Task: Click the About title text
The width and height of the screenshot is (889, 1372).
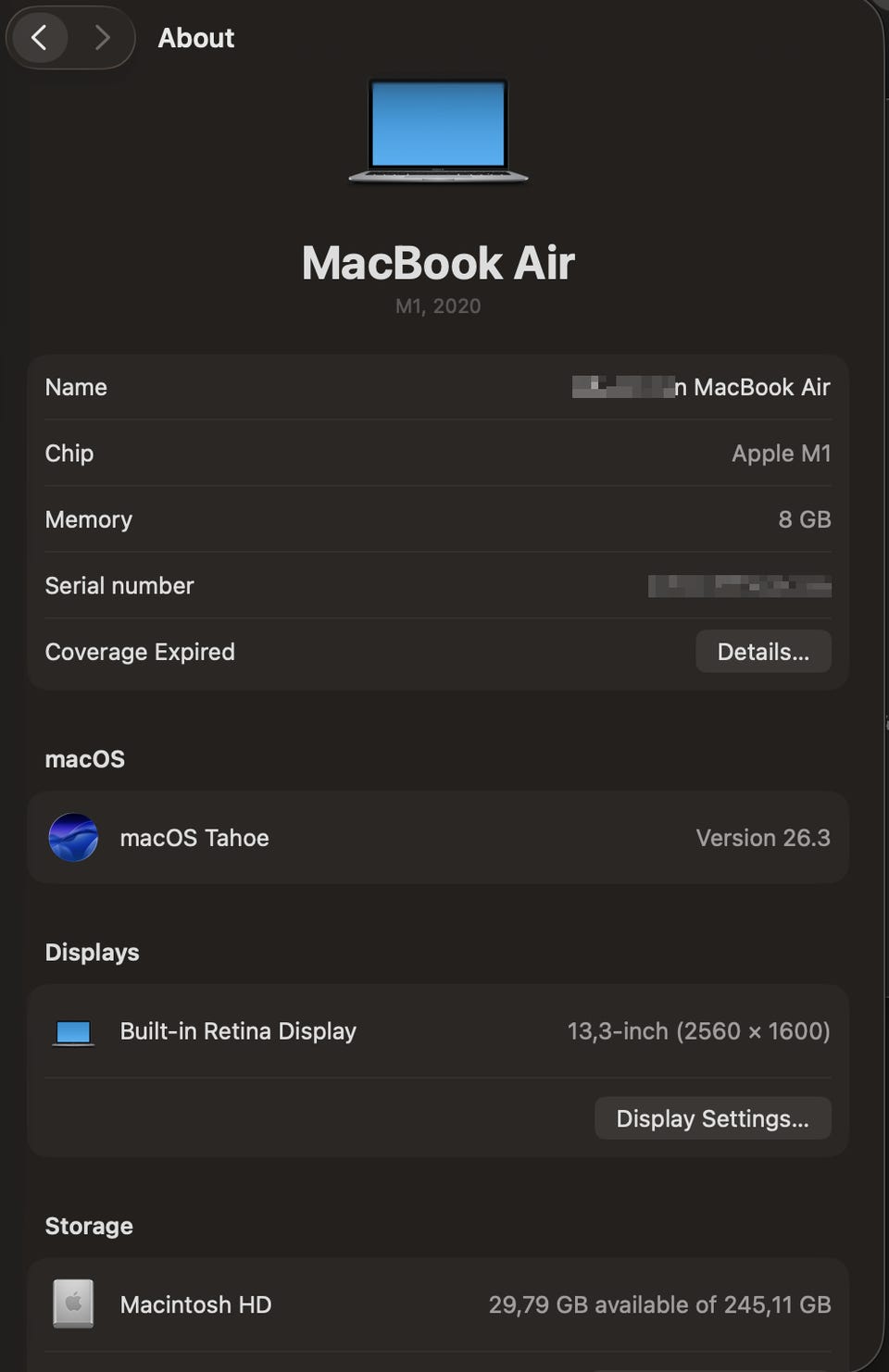Action: pyautogui.click(x=195, y=38)
